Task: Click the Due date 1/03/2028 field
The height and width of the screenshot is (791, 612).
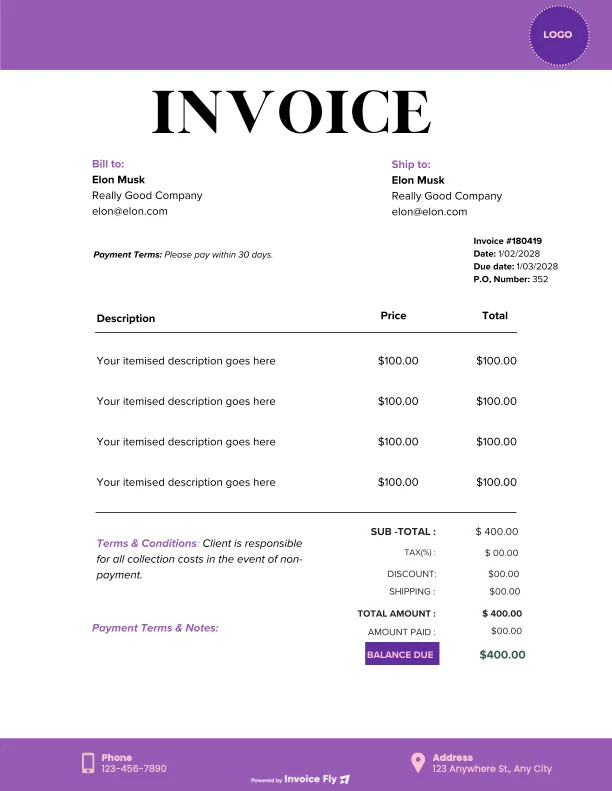Action: click(515, 267)
